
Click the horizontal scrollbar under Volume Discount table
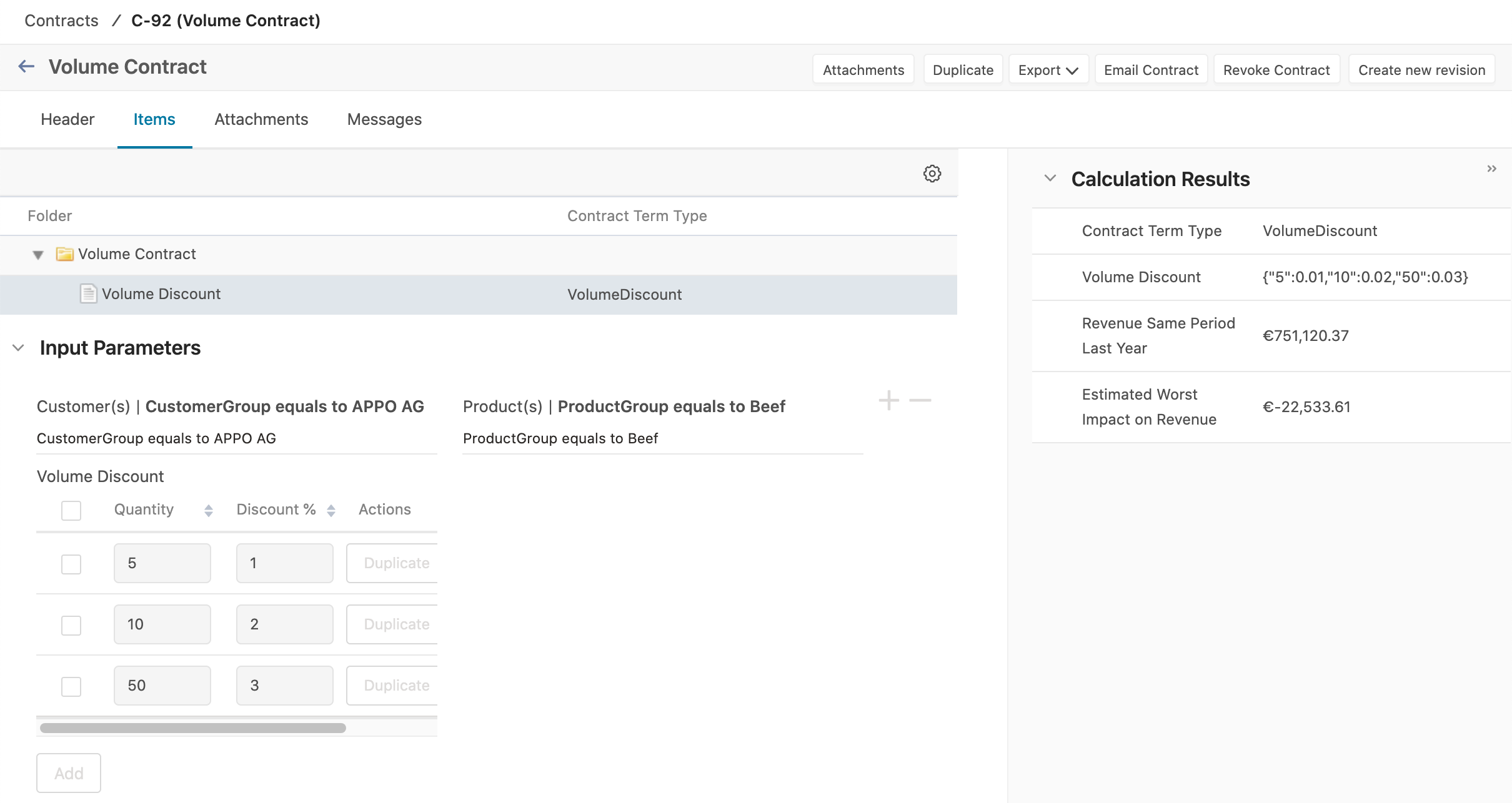click(192, 728)
